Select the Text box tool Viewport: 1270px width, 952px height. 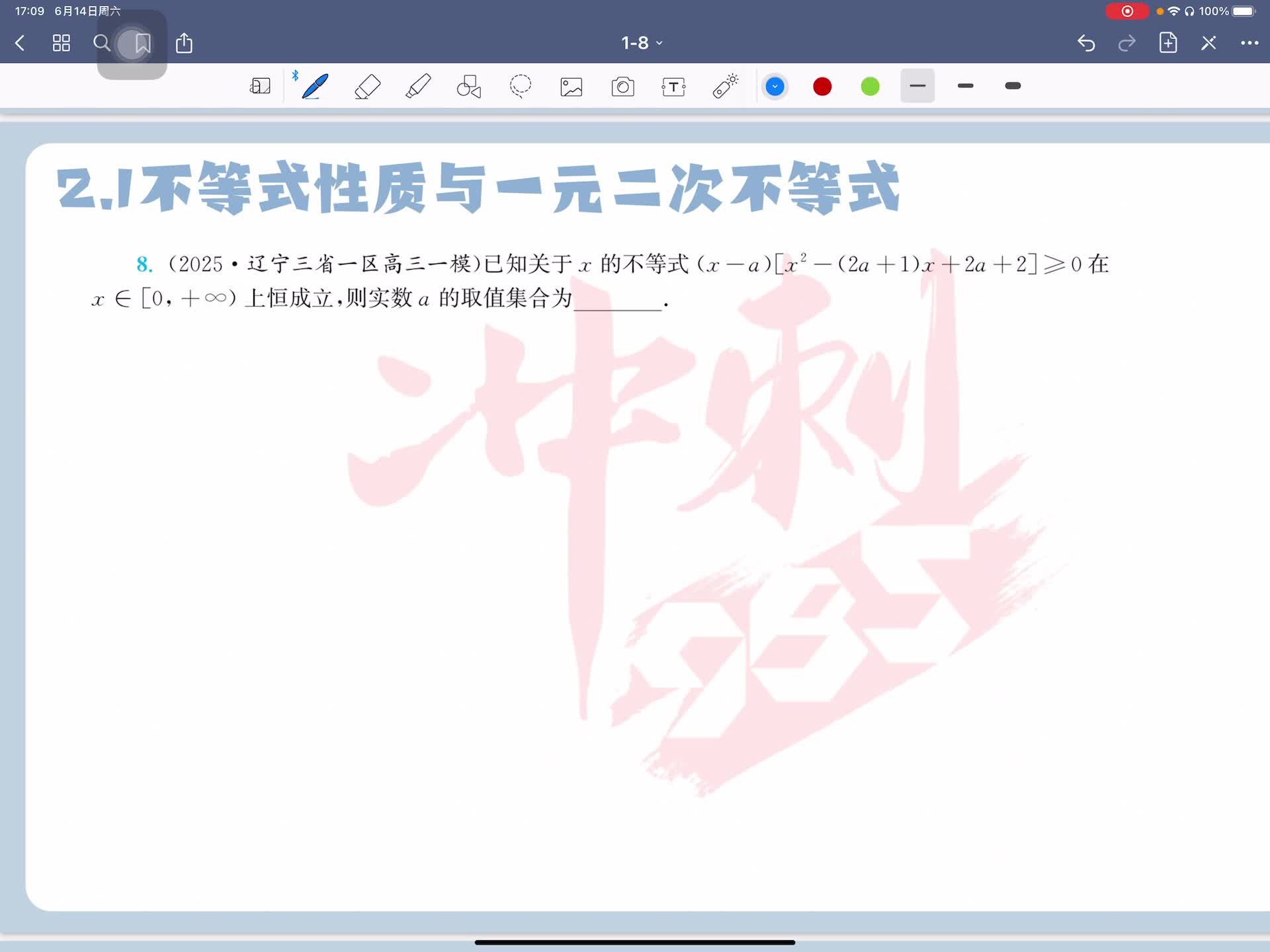click(x=673, y=87)
